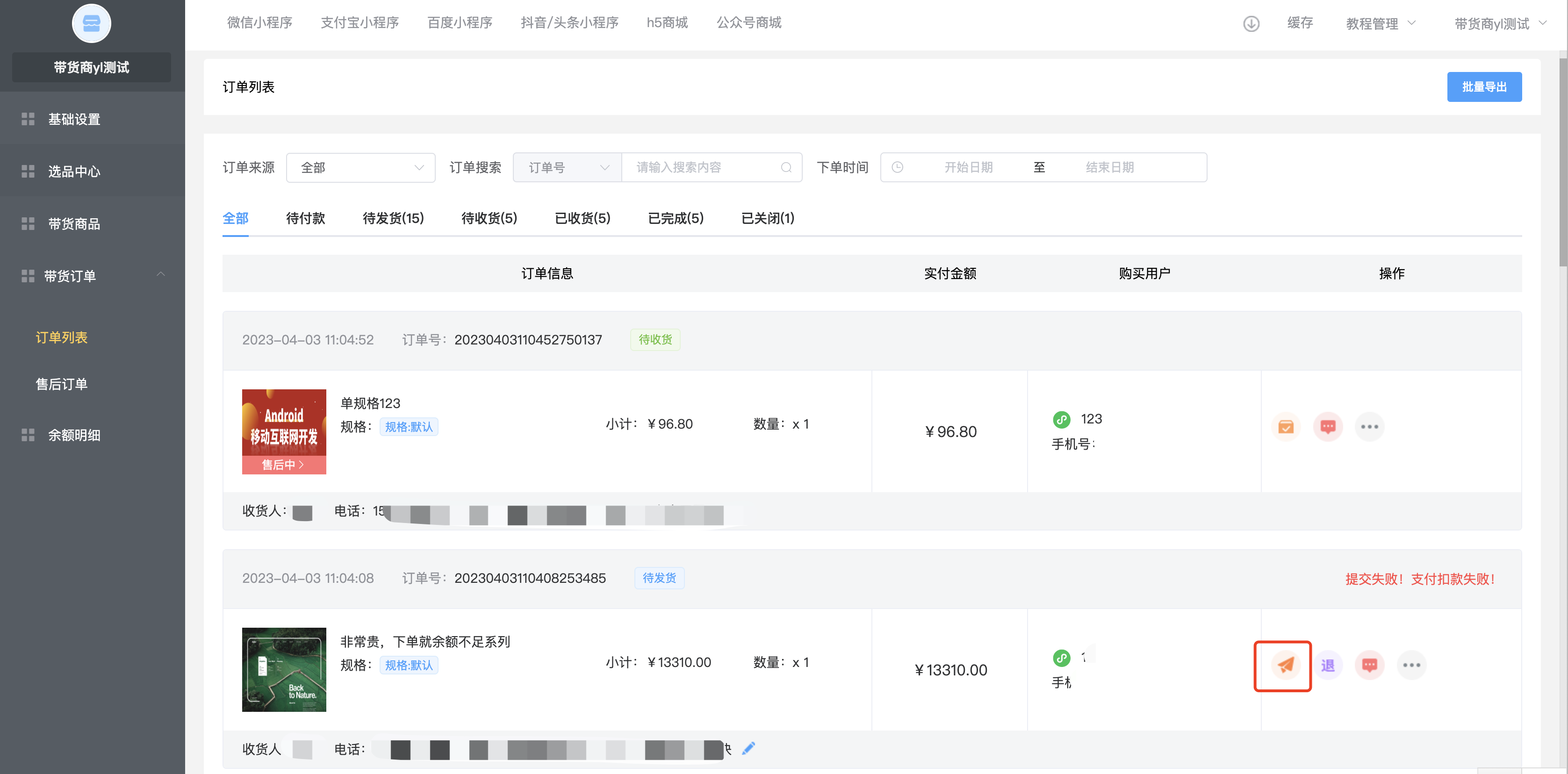Open the message icon on the second order

click(1369, 665)
